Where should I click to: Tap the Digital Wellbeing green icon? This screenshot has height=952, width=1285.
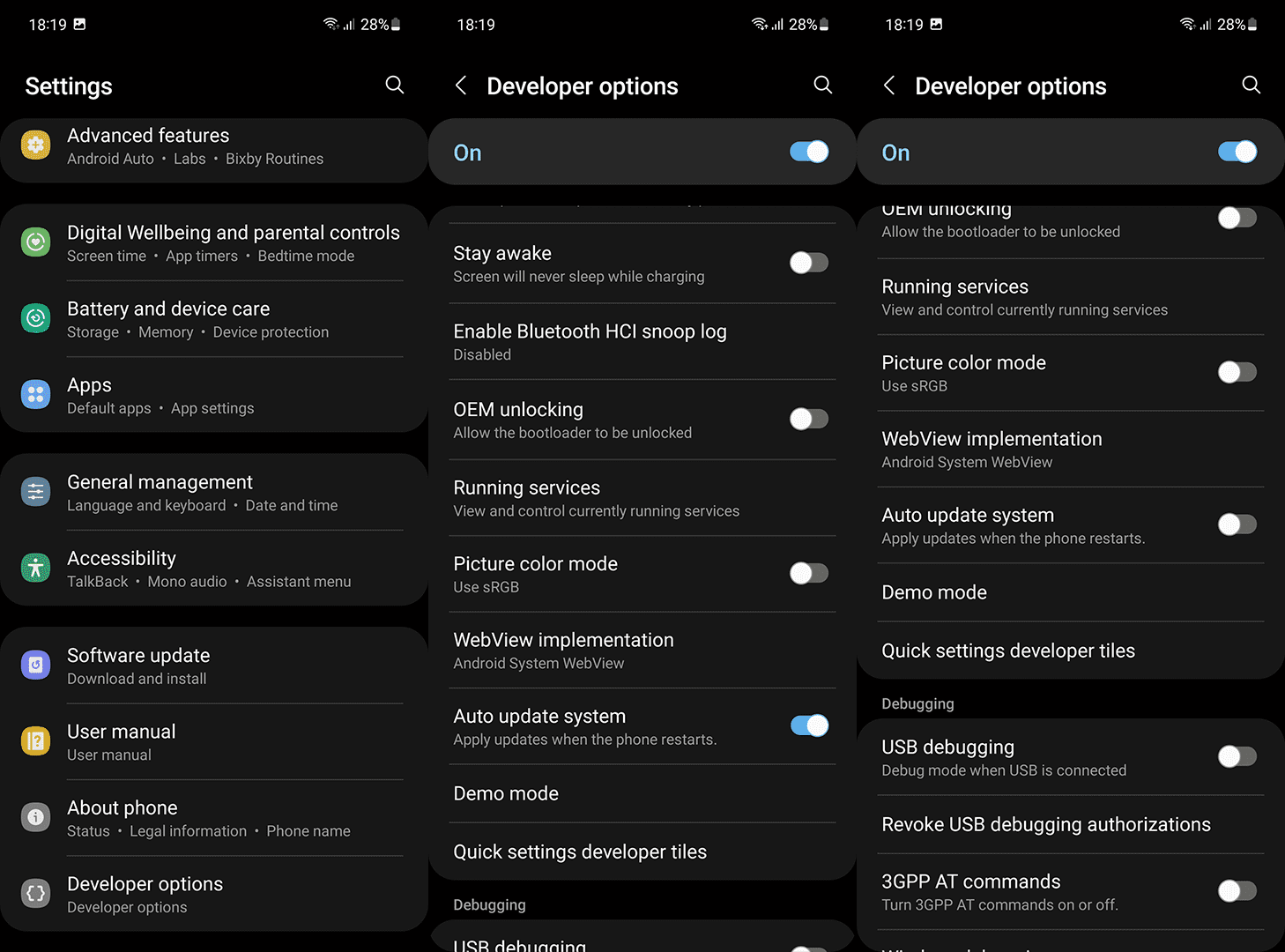[x=35, y=242]
